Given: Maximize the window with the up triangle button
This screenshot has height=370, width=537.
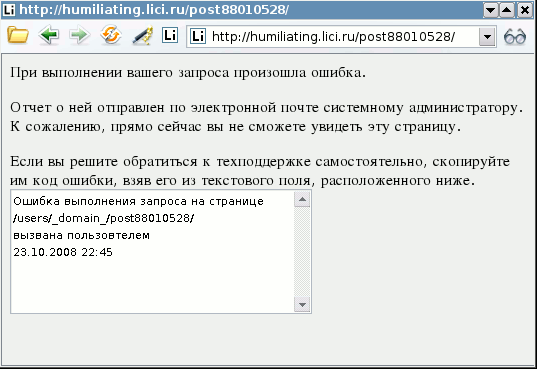Looking at the screenshot, I should coord(507,10).
